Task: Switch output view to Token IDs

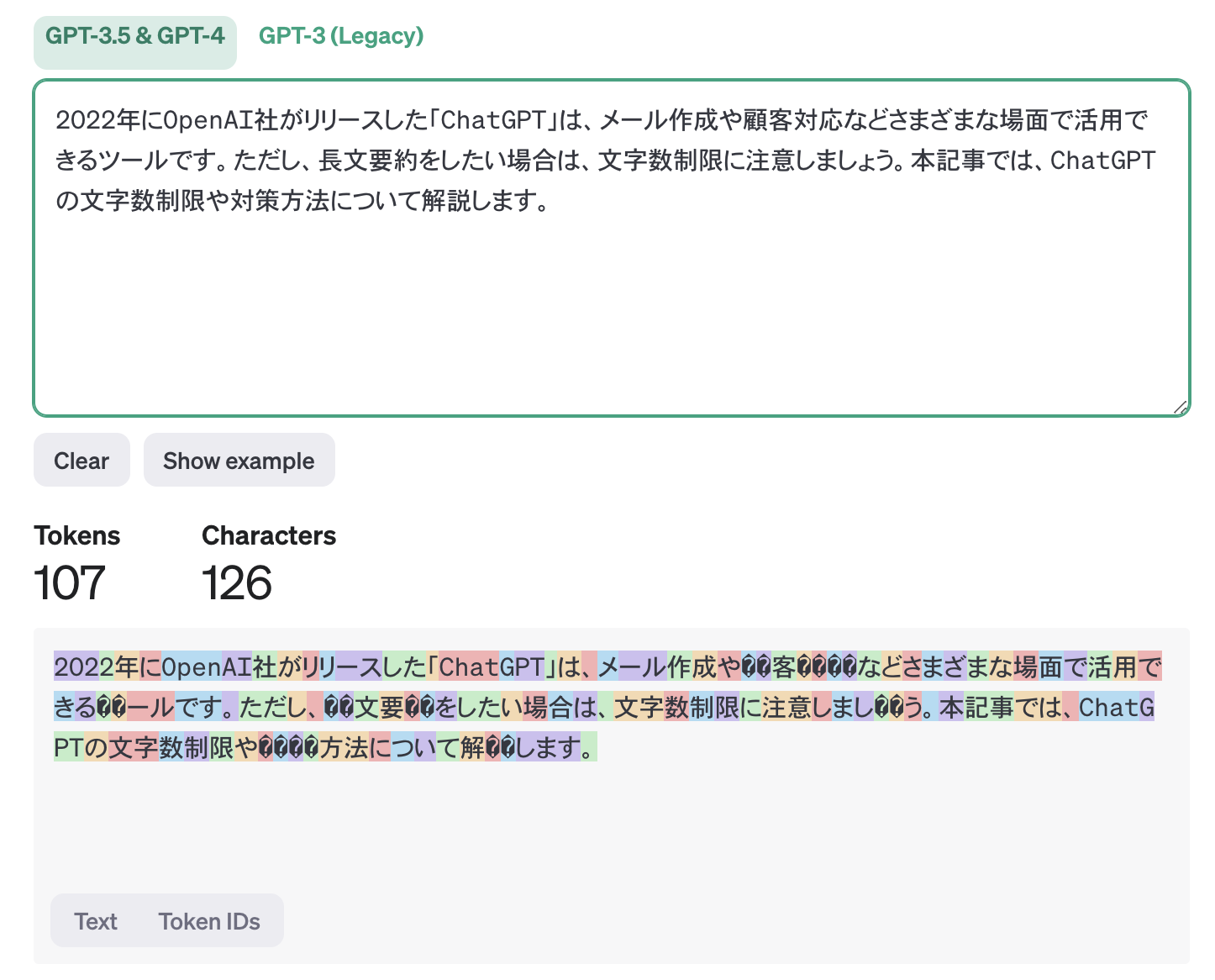Action: 209,921
